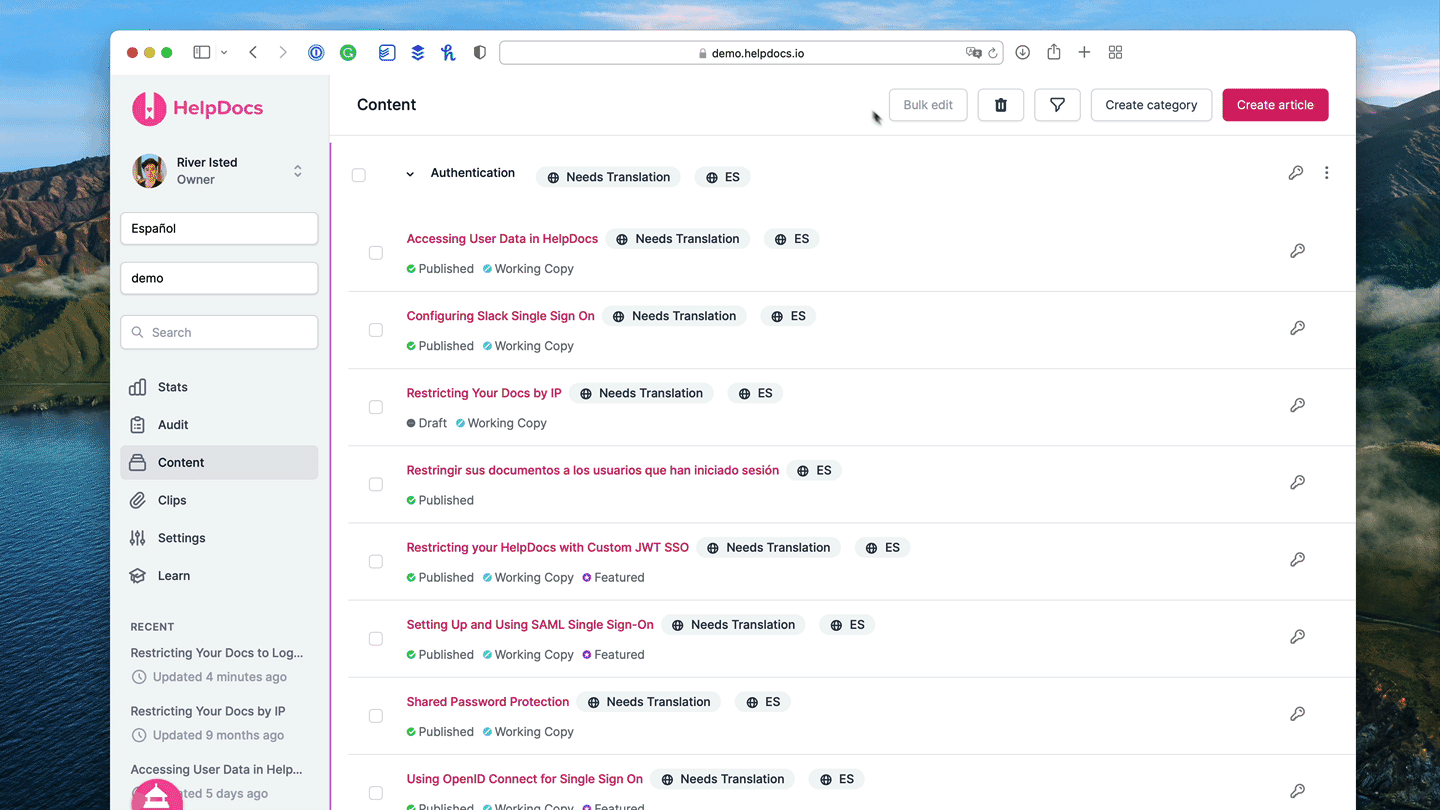Click the key icon for Authentication category
The height and width of the screenshot is (810, 1440).
(x=1296, y=173)
